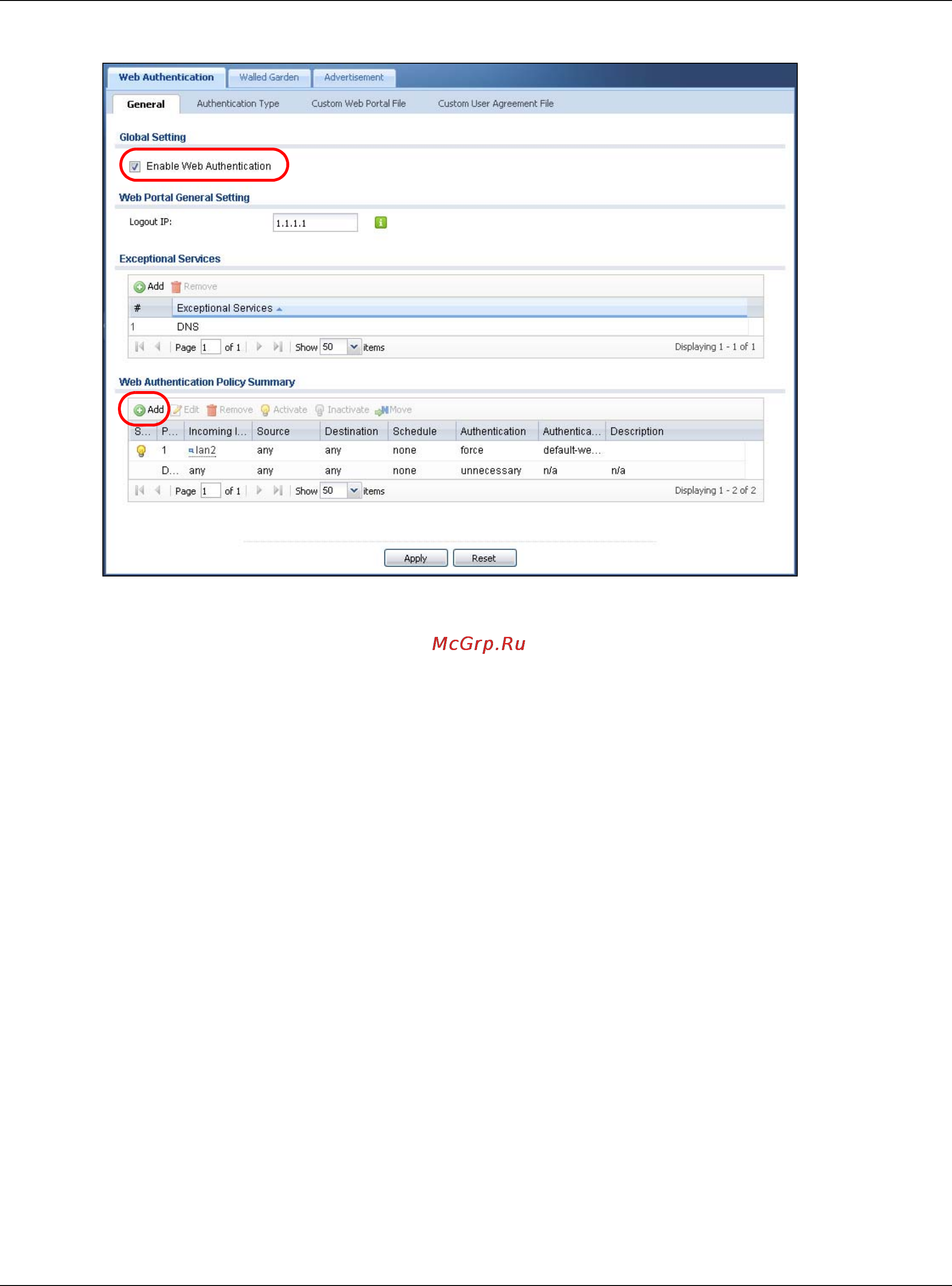This screenshot has width=952, height=1286.
Task: Go to first page of policy summary
Action: [140, 490]
